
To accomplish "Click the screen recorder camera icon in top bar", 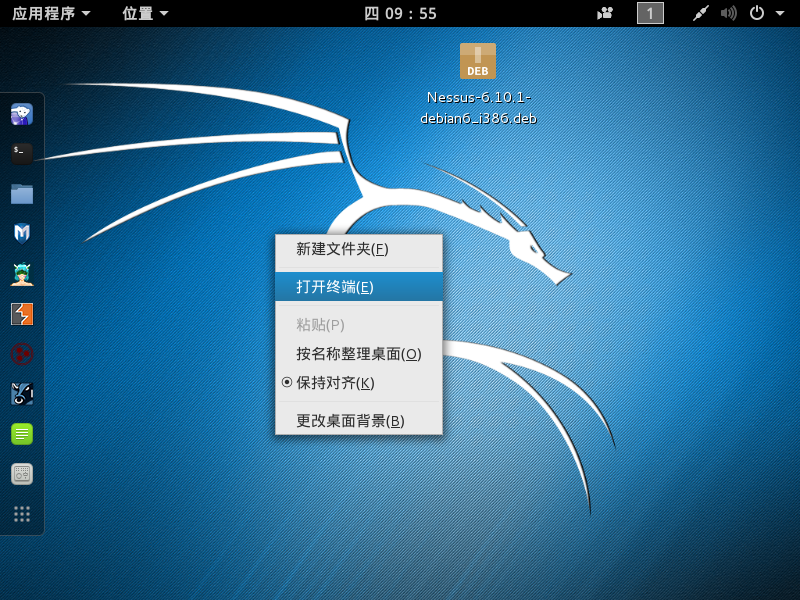I will [605, 13].
